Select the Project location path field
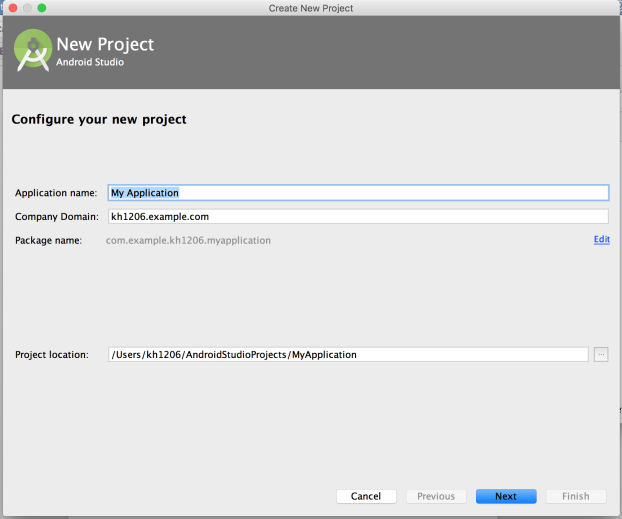622x519 pixels. tap(348, 354)
